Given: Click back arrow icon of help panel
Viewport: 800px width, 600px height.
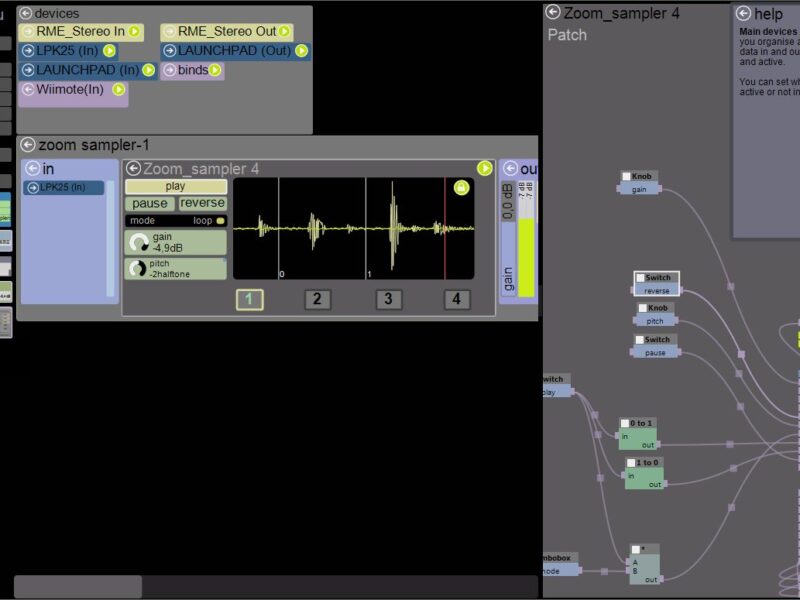Looking at the screenshot, I should [743, 14].
